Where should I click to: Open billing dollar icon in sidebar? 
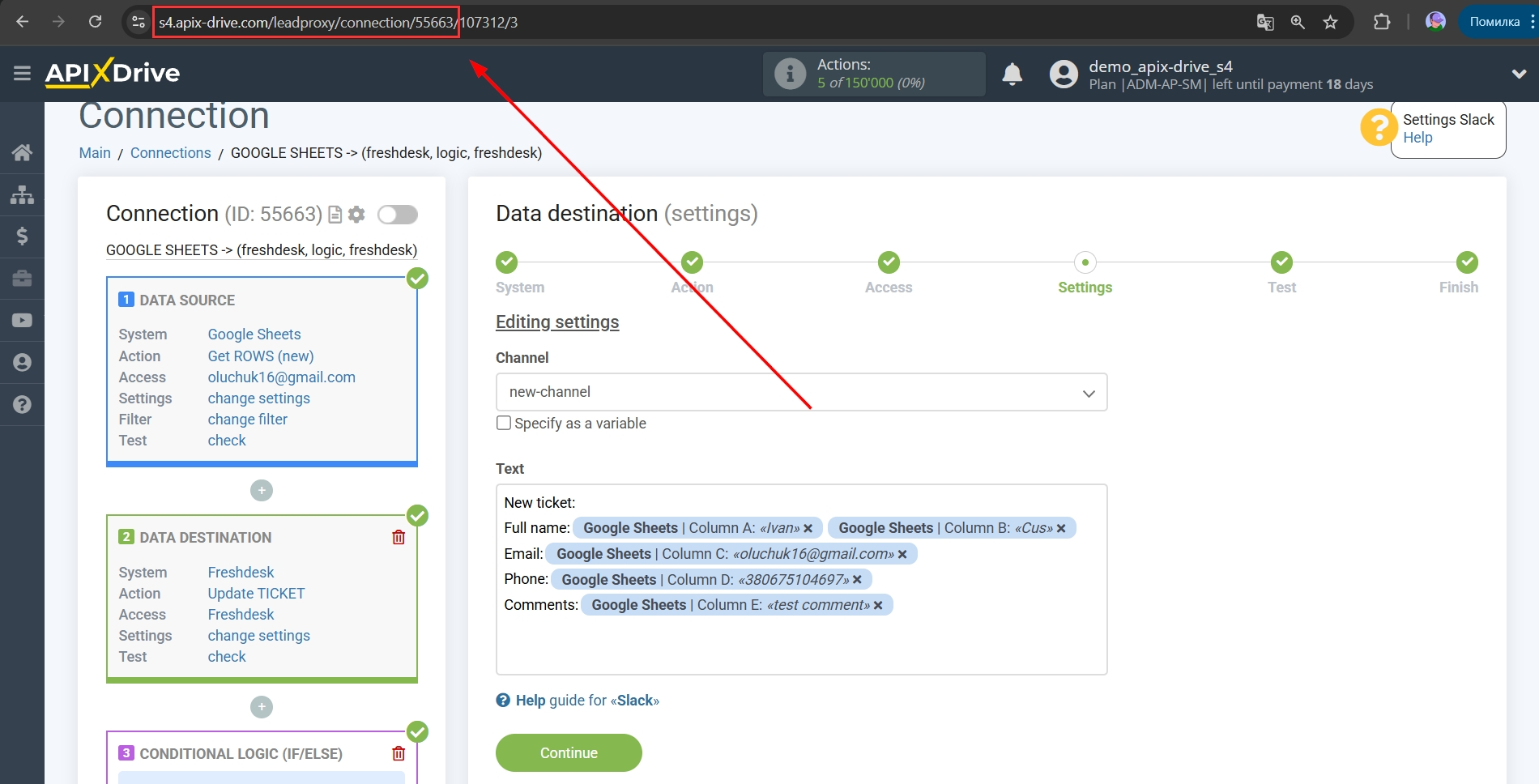[x=22, y=236]
